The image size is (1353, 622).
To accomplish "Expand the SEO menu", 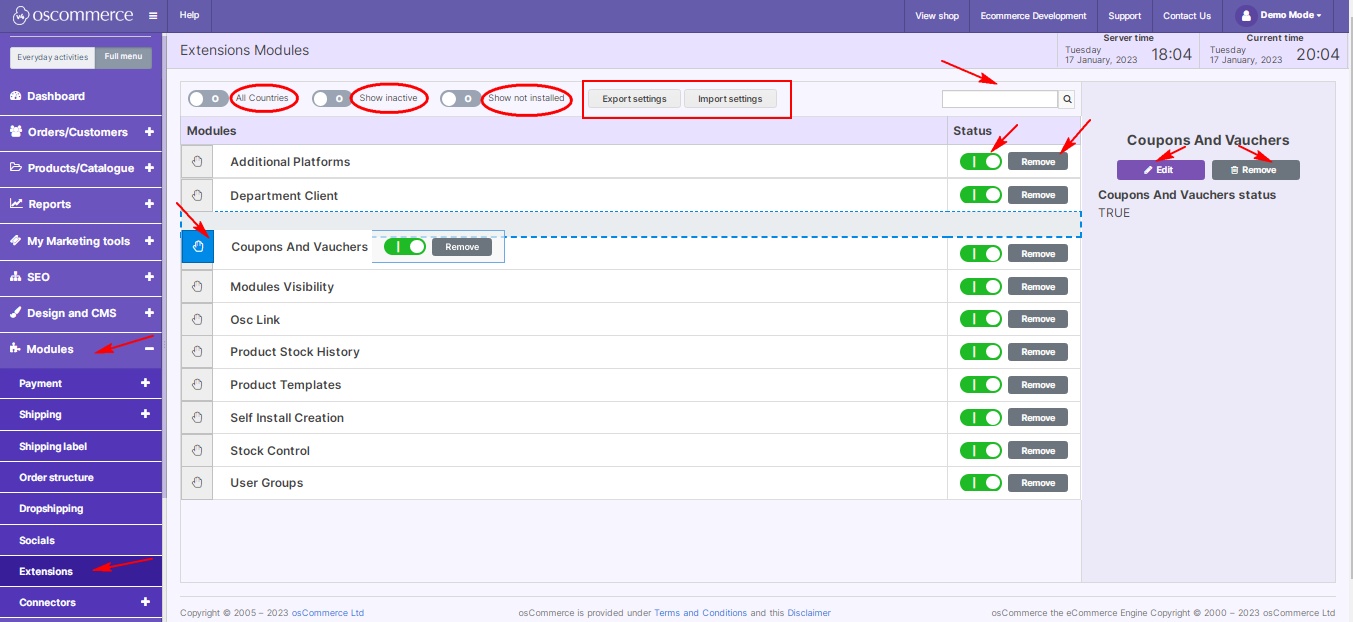I will click(149, 277).
